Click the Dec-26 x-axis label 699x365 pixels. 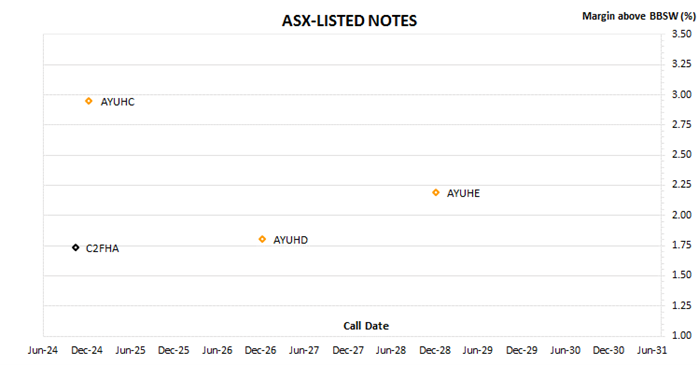[x=260, y=350]
